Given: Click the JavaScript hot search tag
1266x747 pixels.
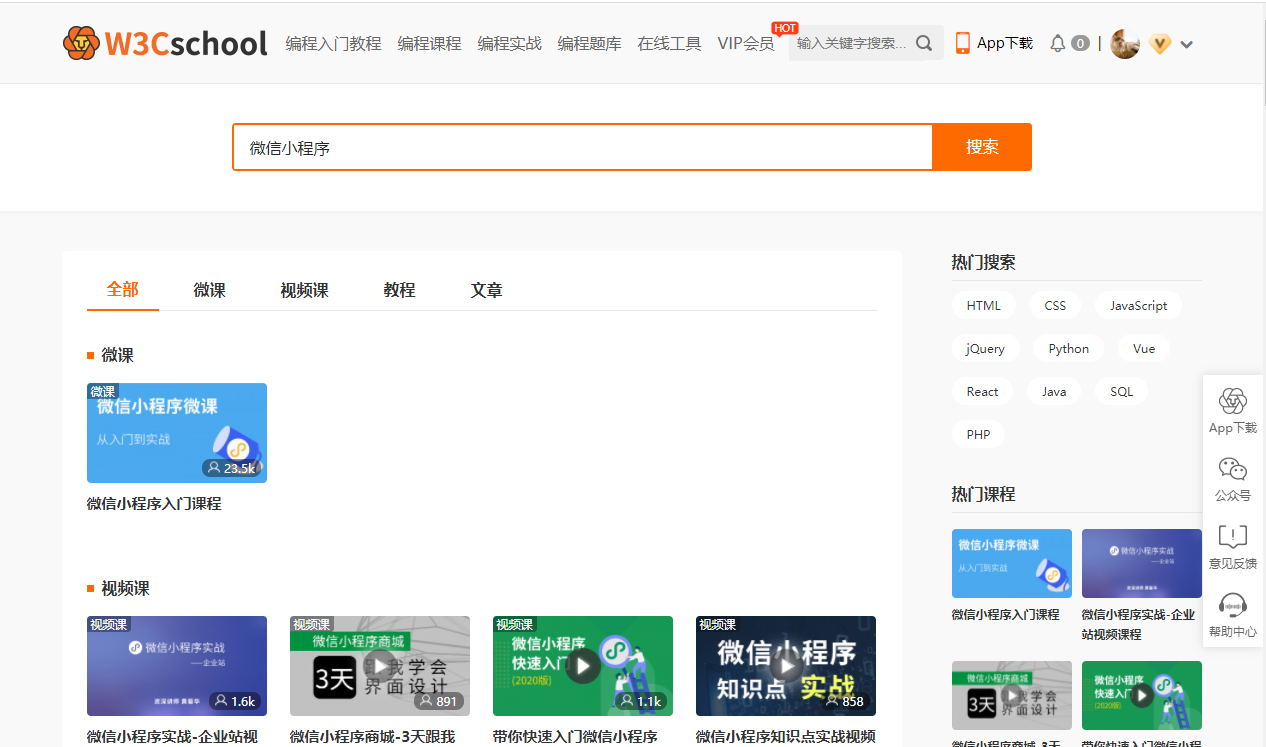Looking at the screenshot, I should point(1138,306).
